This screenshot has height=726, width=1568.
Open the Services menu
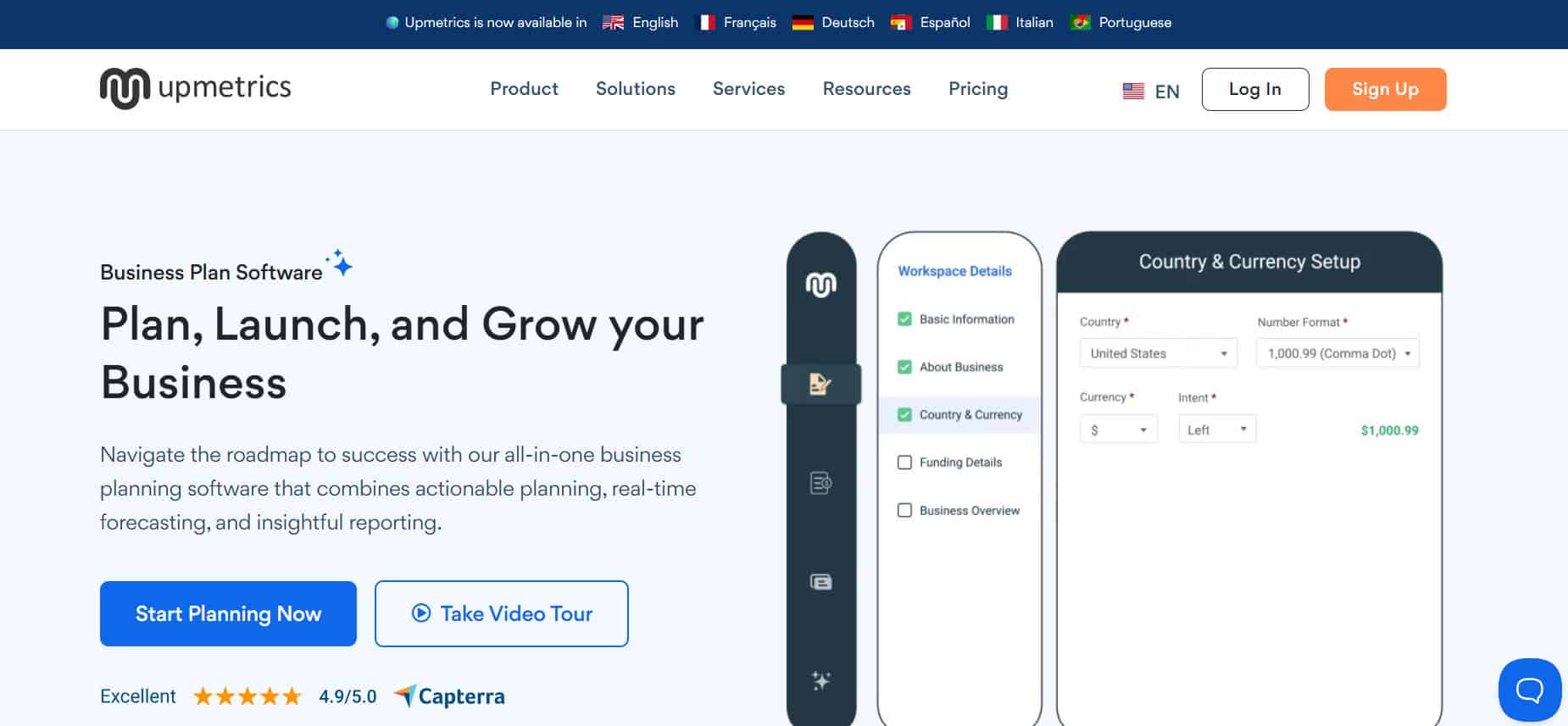(749, 89)
